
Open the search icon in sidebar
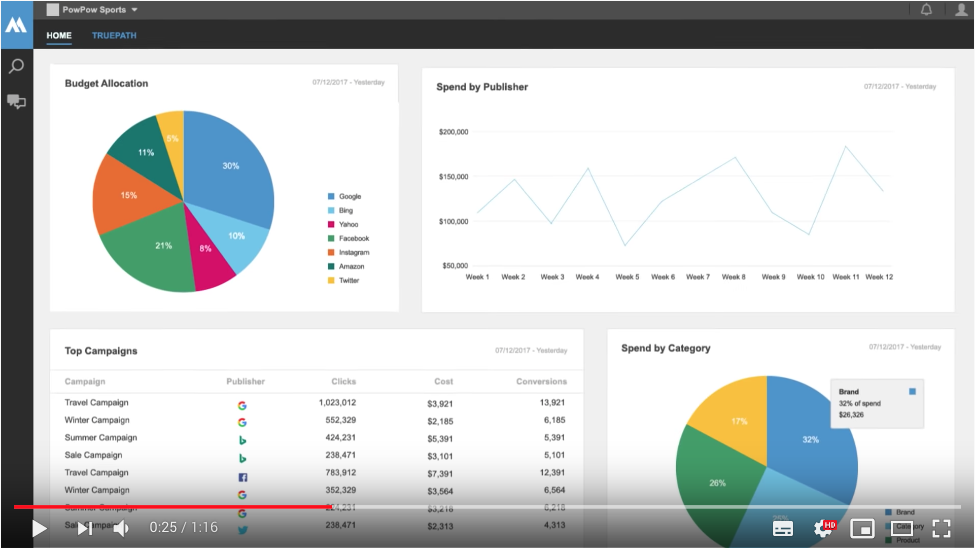(x=16, y=66)
